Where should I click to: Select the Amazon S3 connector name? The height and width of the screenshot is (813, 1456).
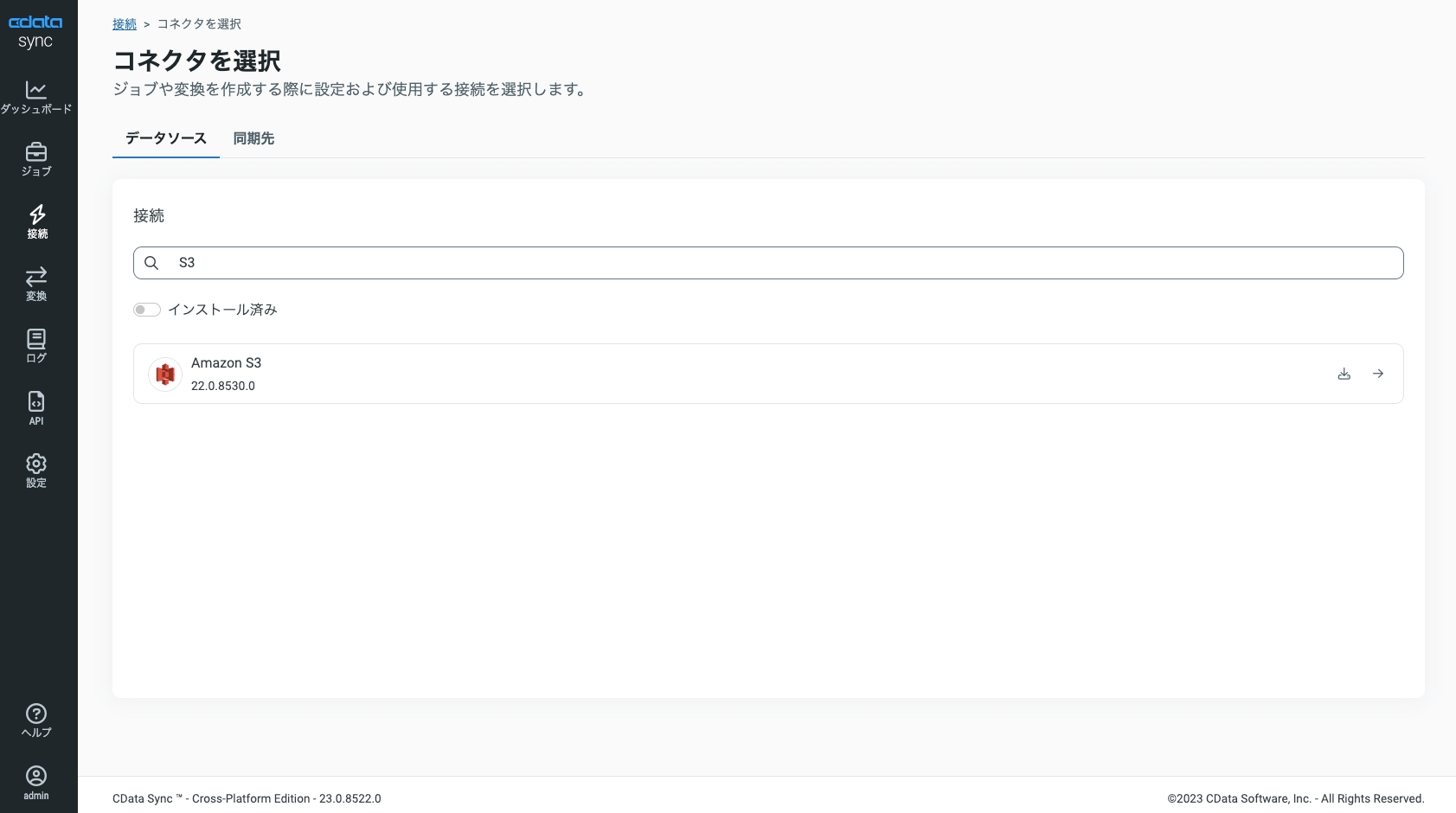226,363
